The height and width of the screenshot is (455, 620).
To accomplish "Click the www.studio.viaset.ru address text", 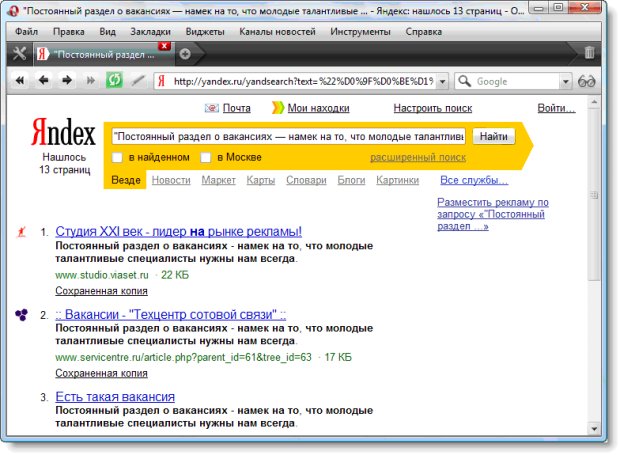I will click(x=102, y=275).
